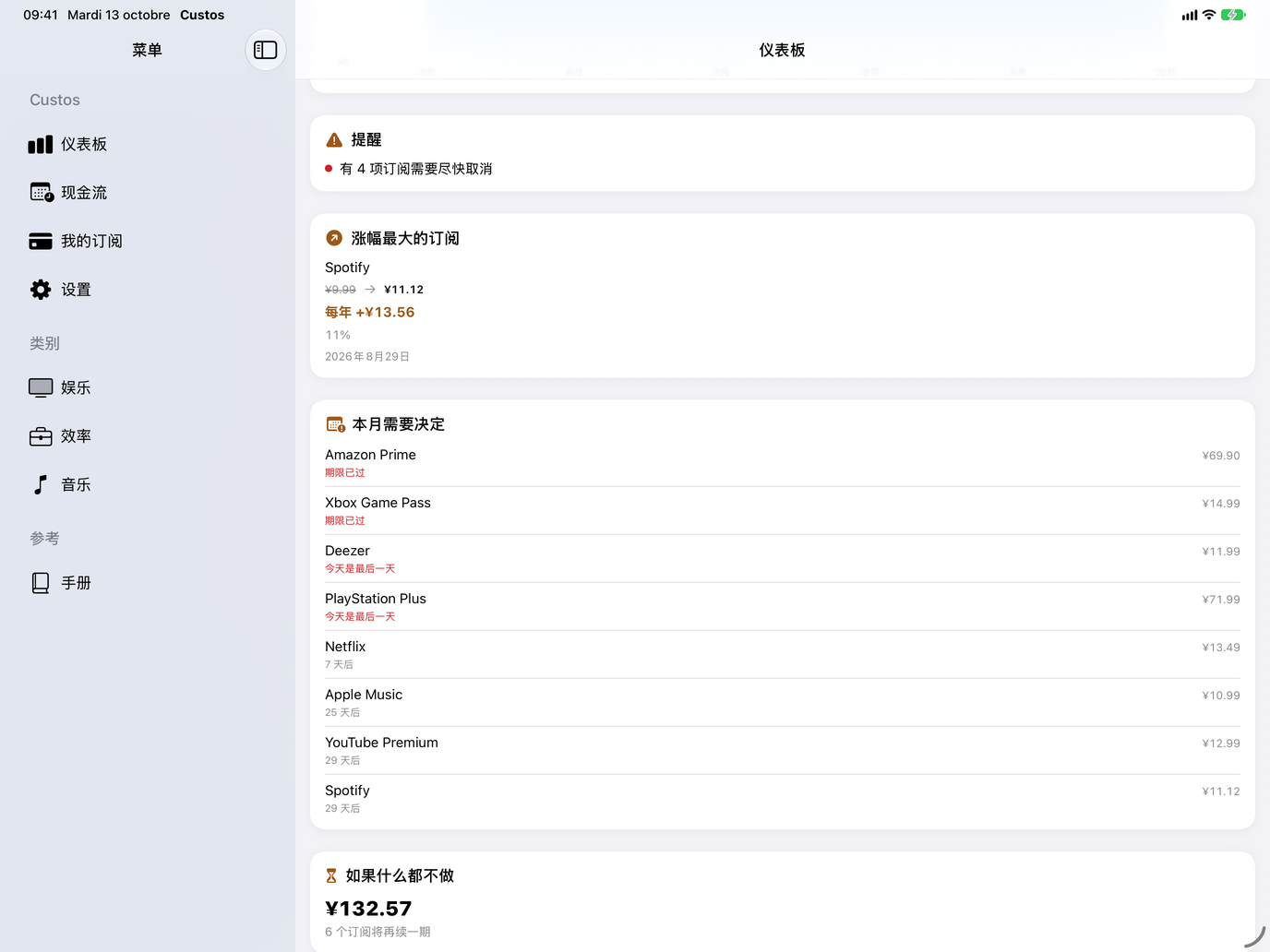This screenshot has width=1270, height=952.
Task: Tap the battery icon in status bar
Action: 1233,15
